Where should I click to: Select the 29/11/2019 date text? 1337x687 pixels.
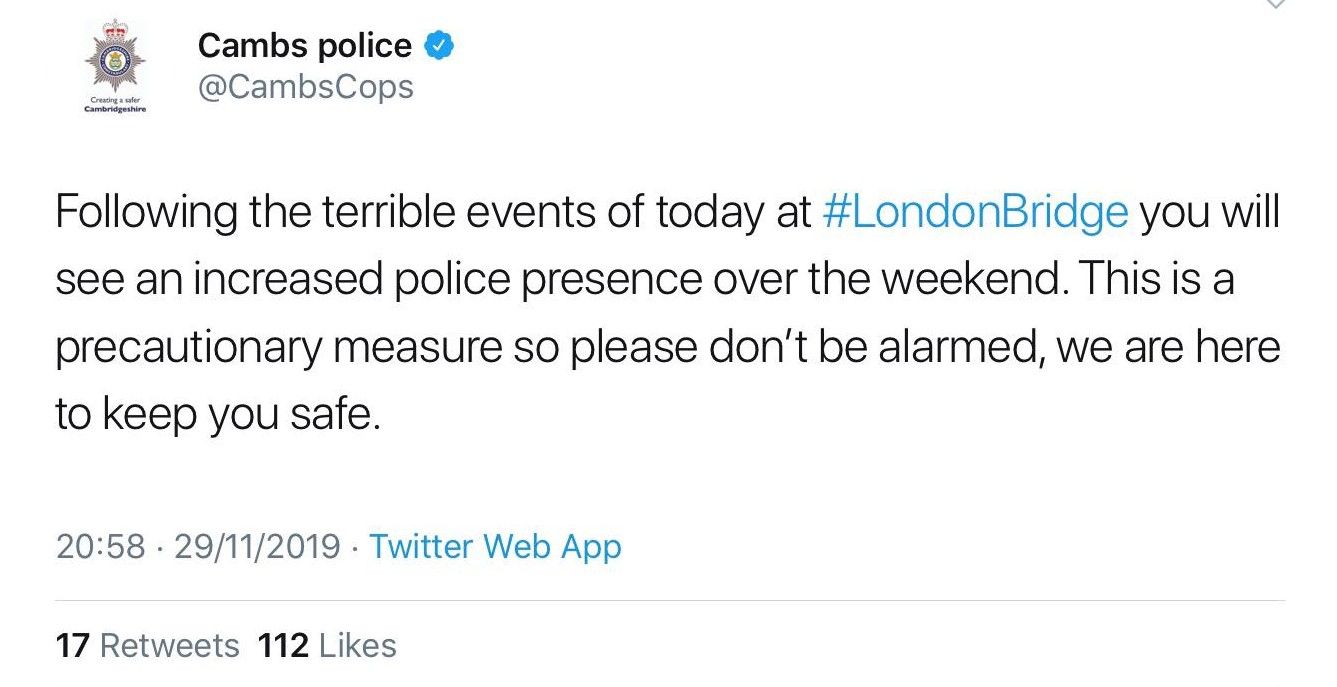pos(258,546)
